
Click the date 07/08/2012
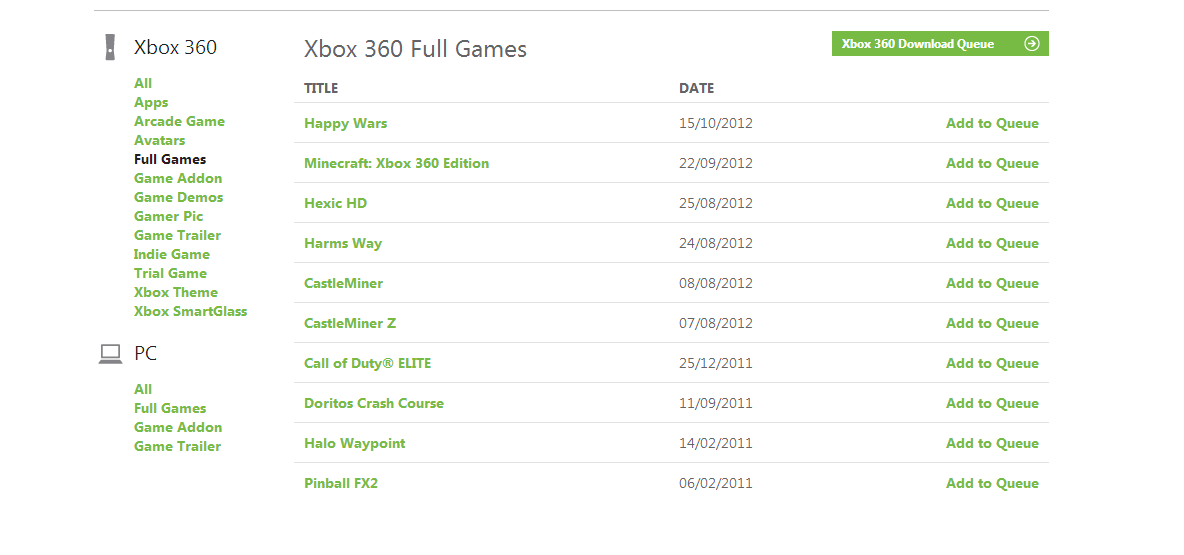click(716, 323)
